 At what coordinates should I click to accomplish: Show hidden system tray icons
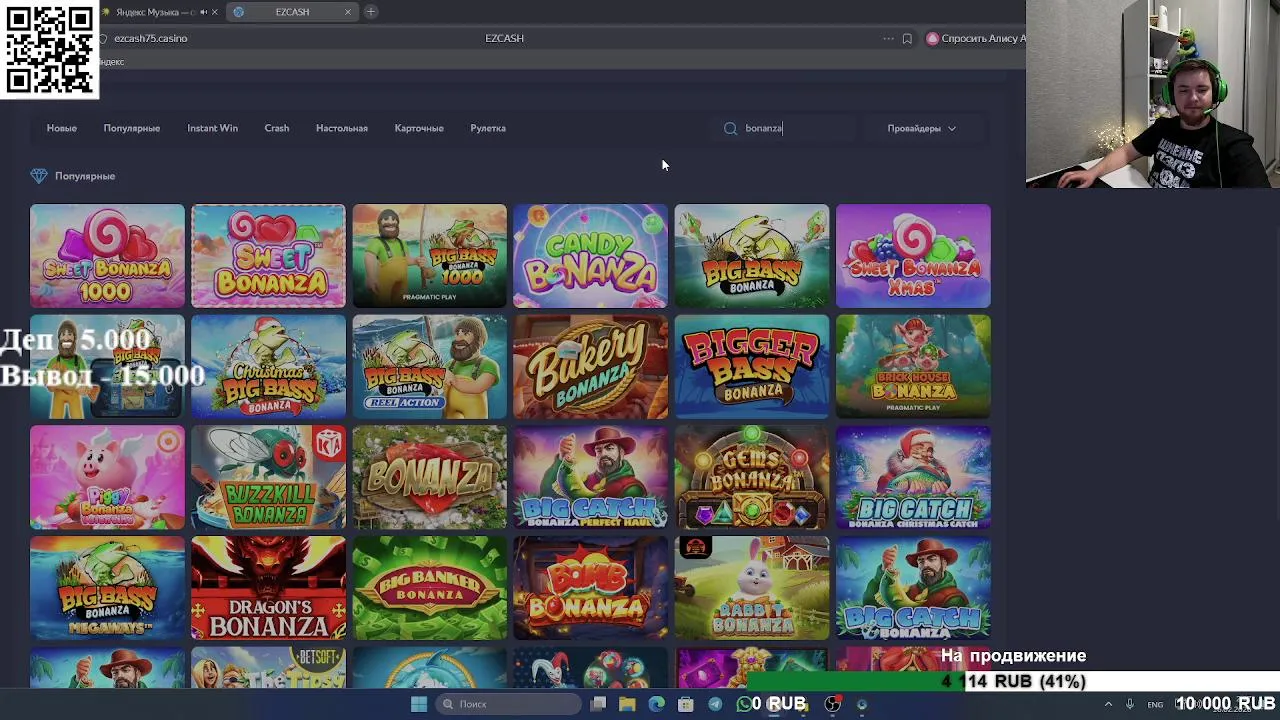point(1108,704)
